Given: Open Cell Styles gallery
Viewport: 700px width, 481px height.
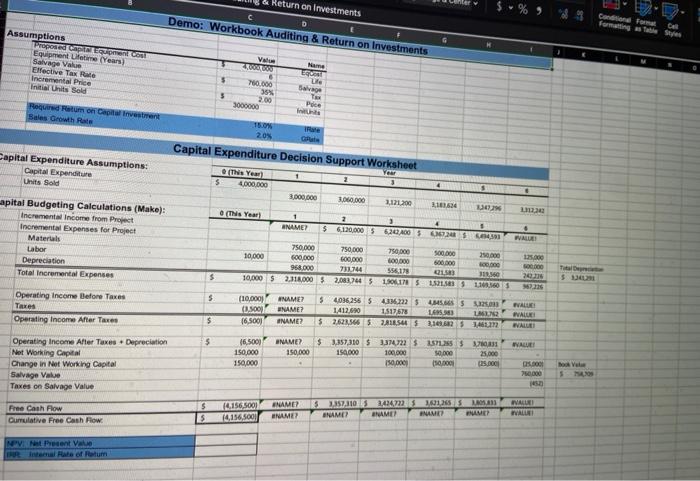Looking at the screenshot, I should 673,22.
